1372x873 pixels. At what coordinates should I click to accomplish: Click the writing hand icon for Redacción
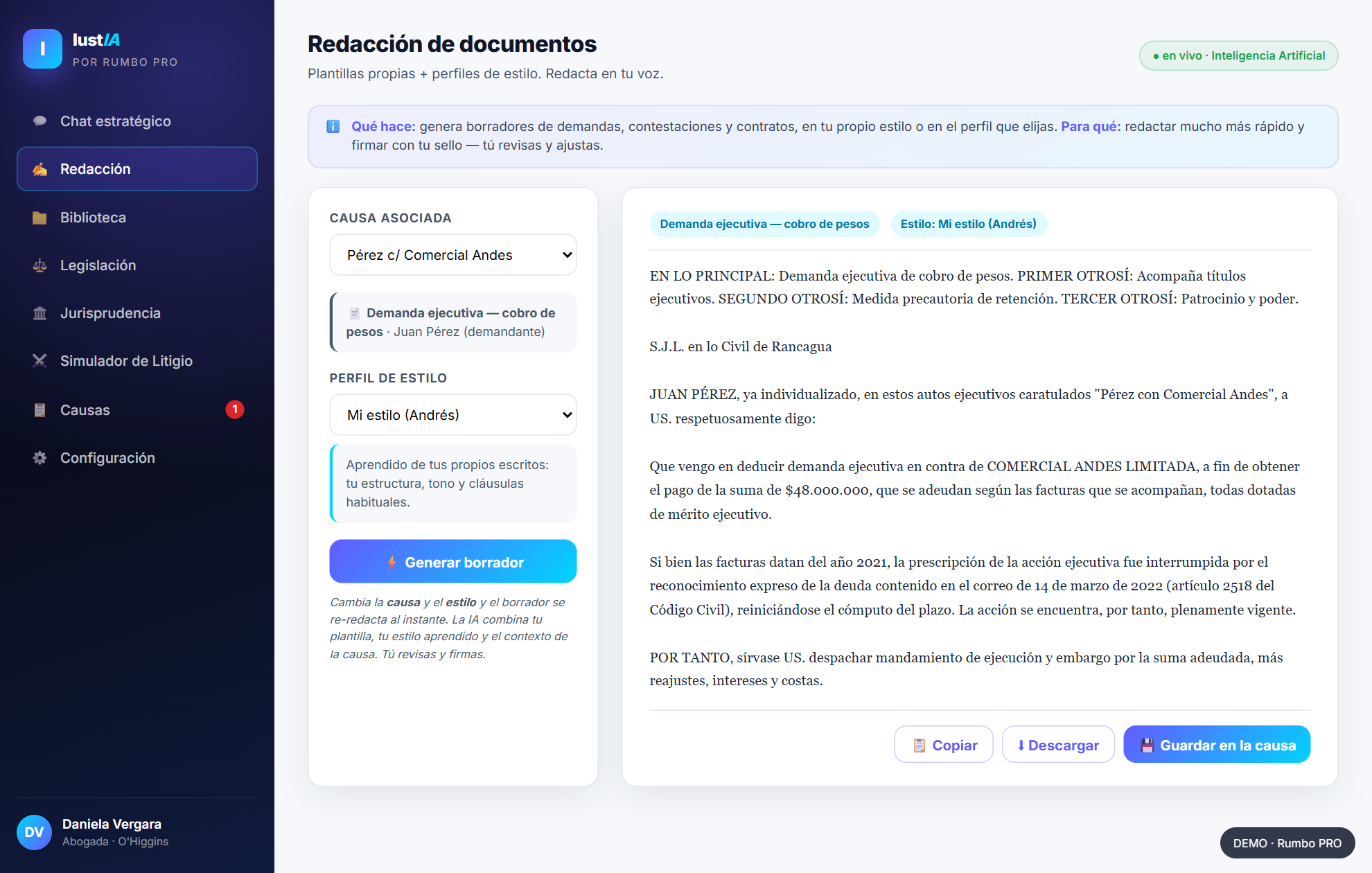(40, 169)
